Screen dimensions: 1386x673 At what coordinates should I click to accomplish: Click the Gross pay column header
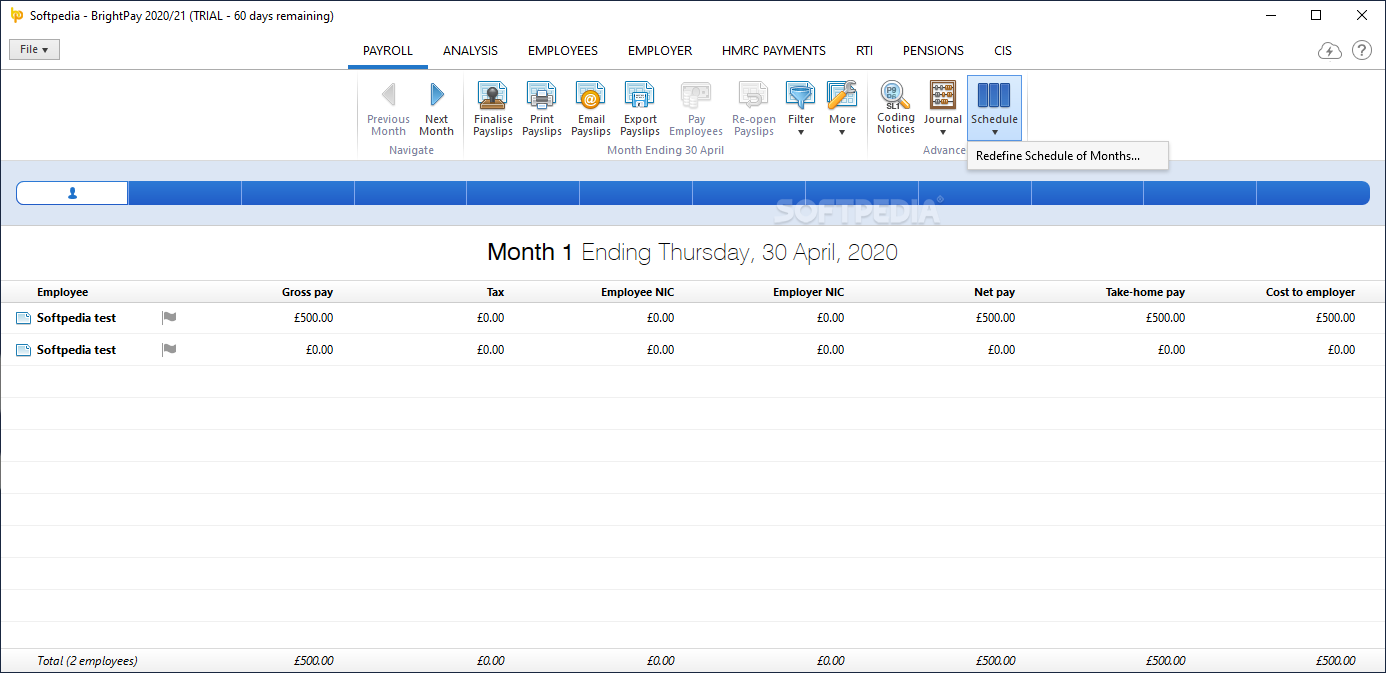pyautogui.click(x=307, y=292)
